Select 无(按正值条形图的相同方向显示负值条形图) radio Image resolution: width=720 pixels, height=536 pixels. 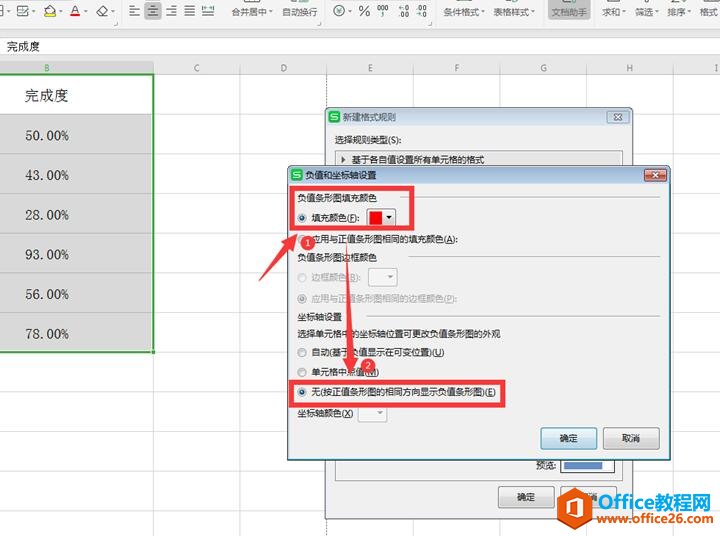click(x=302, y=392)
